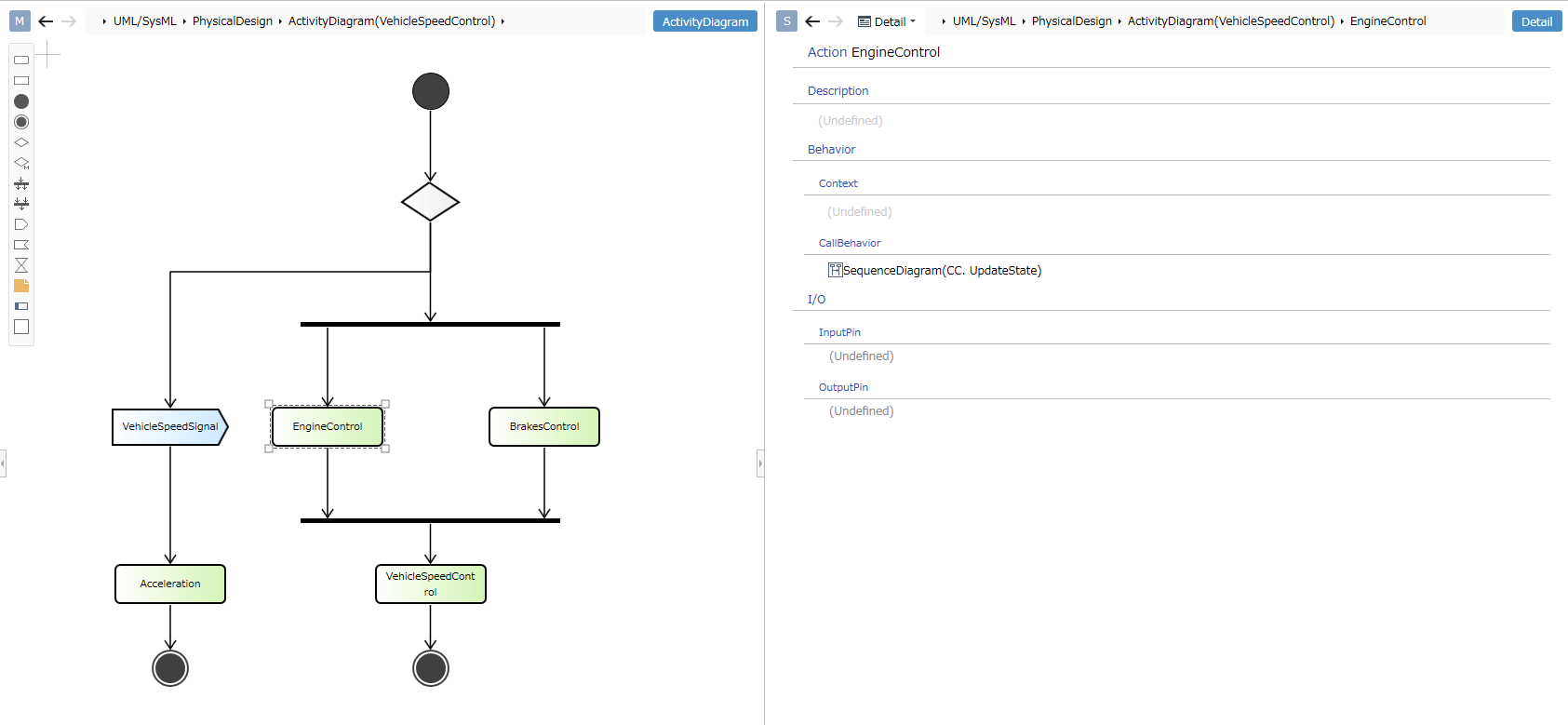Viewport: 1568px width, 725px height.
Task: Select the VehicleSpeedControl action node
Action: click(431, 584)
